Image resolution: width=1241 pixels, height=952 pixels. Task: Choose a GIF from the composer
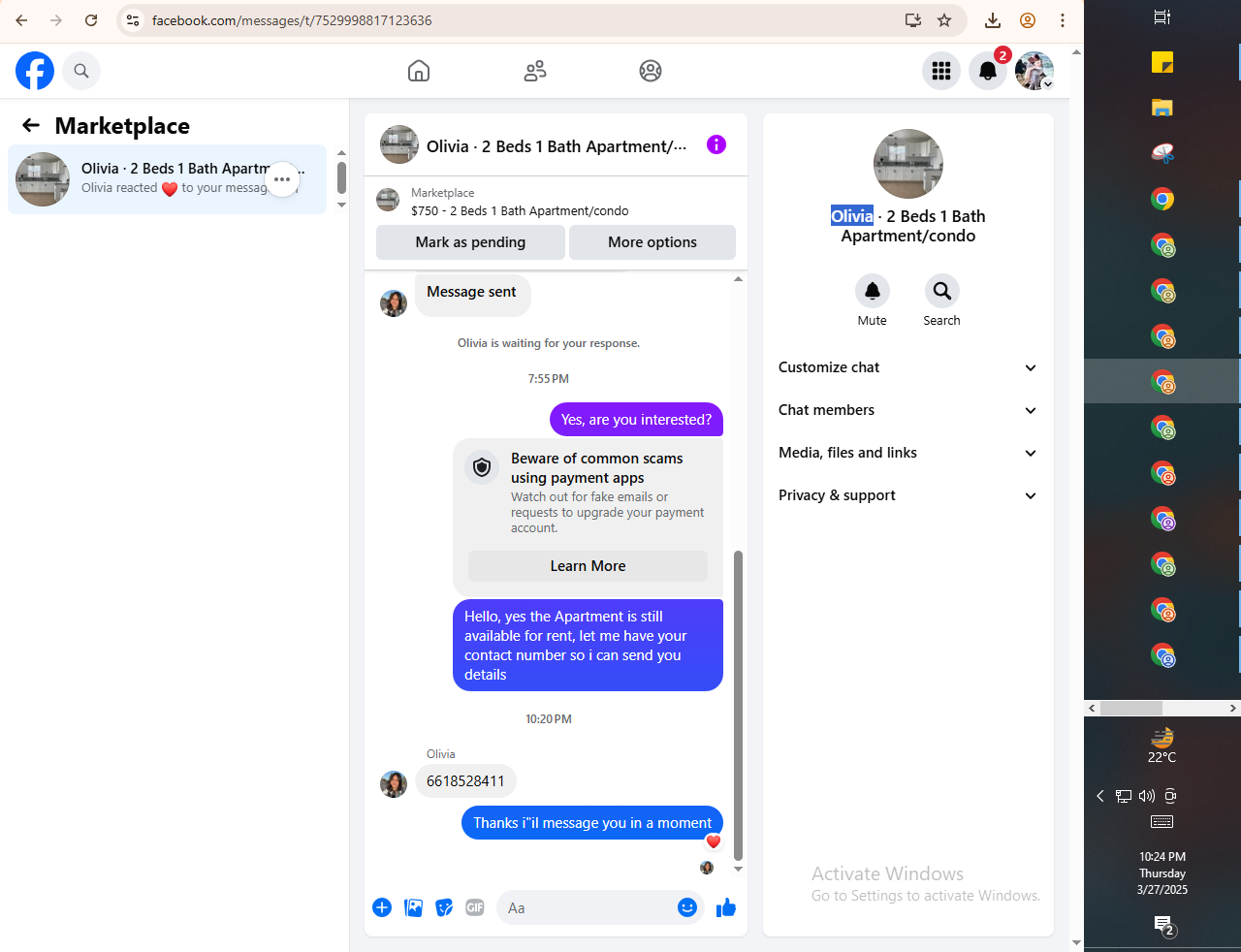[x=475, y=907]
